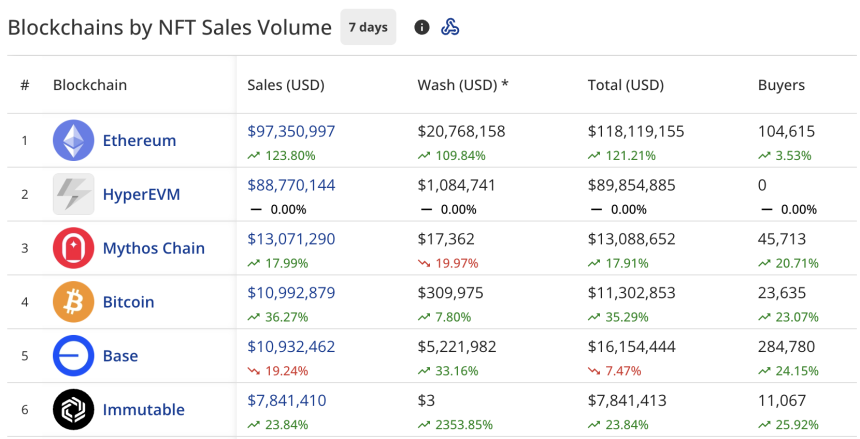Open the Immutable blockchain link
Image resolution: width=860 pixels, height=439 pixels.
(143, 410)
